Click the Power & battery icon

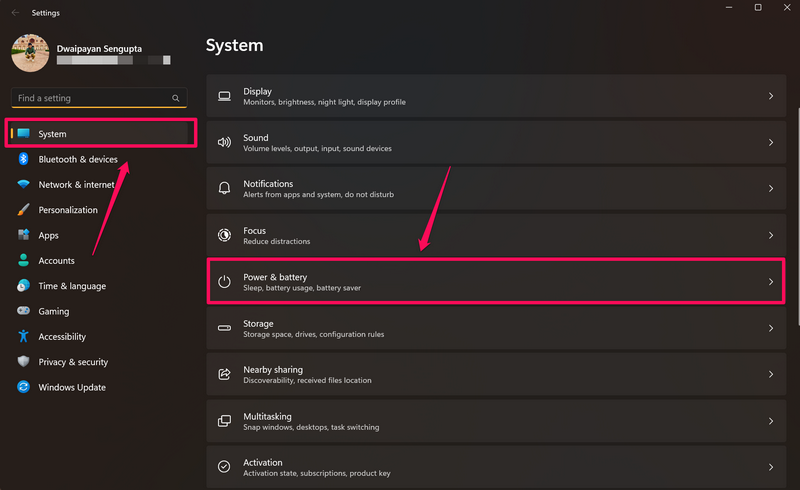[x=224, y=282]
